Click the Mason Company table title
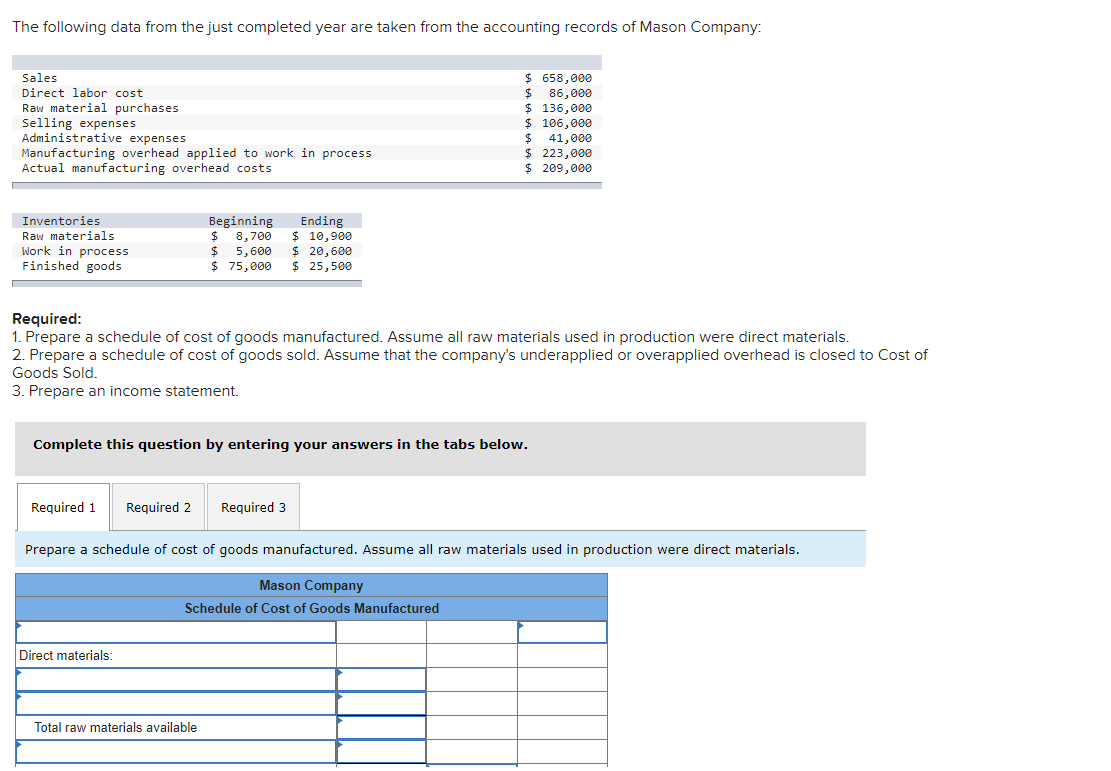Screen dimensions: 1111x771 pyautogui.click(x=311, y=585)
